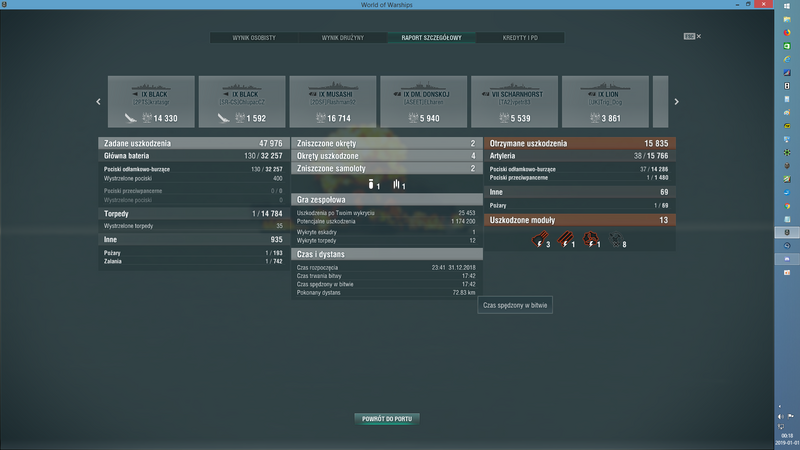
Task: Click the volume icon in system tray
Action: pyautogui.click(x=781, y=417)
